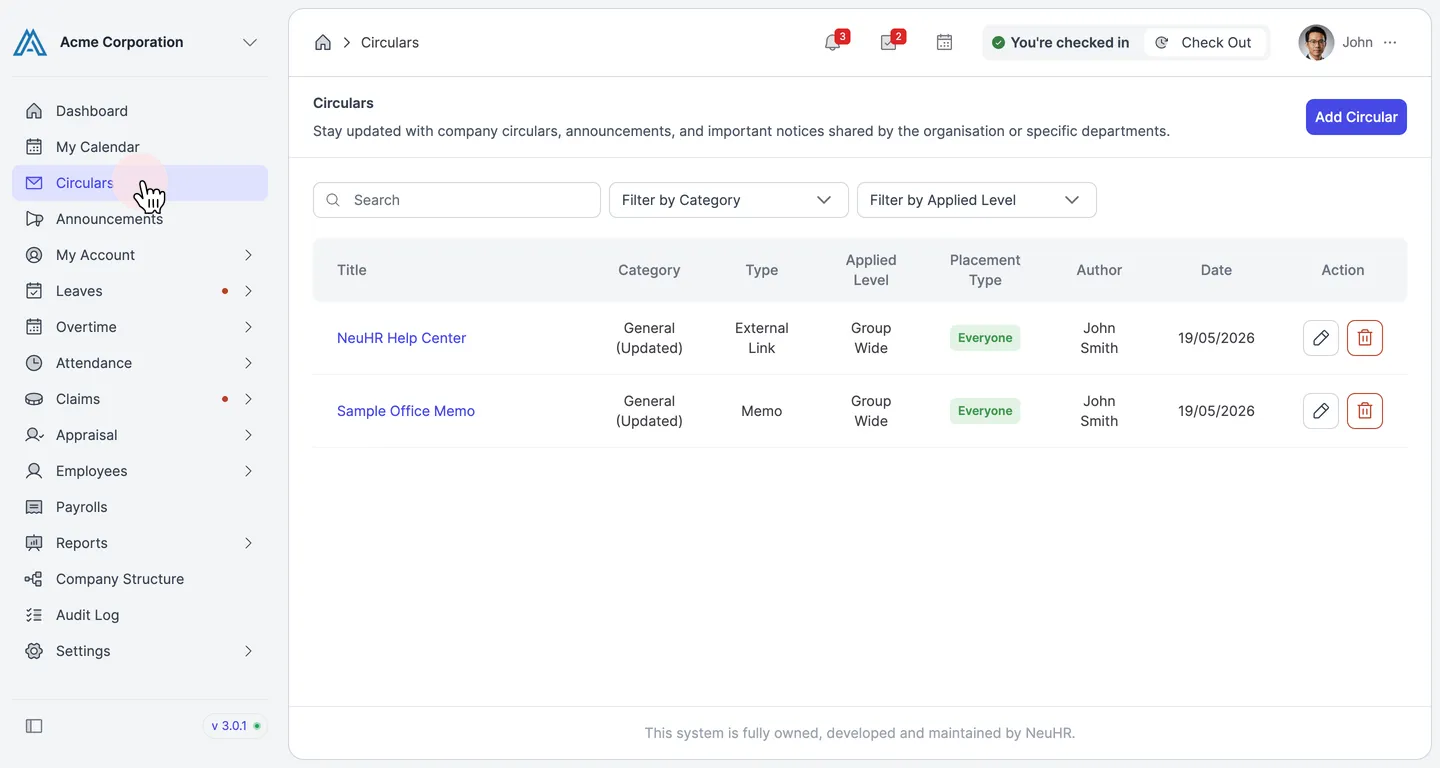This screenshot has height=768, width=1440.
Task: Edit the Sample Office Memo circular
Action: click(1321, 411)
